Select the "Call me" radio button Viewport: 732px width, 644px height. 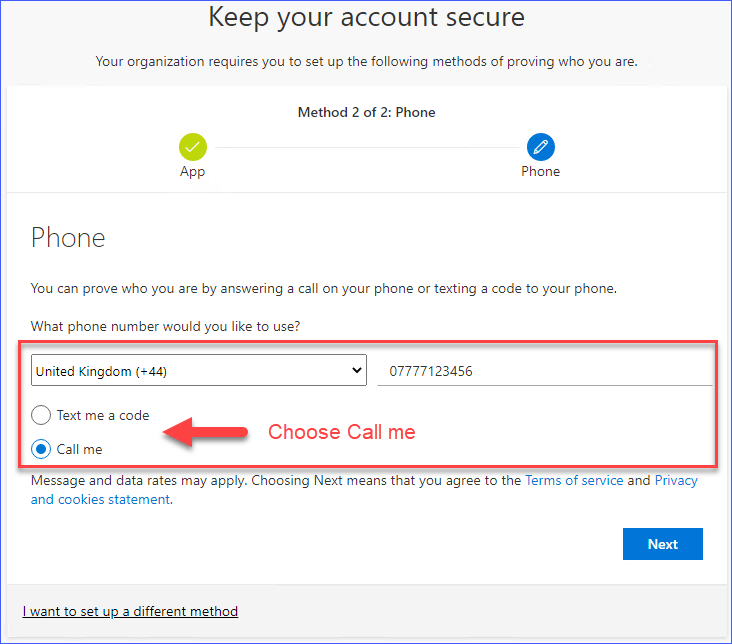[41, 449]
